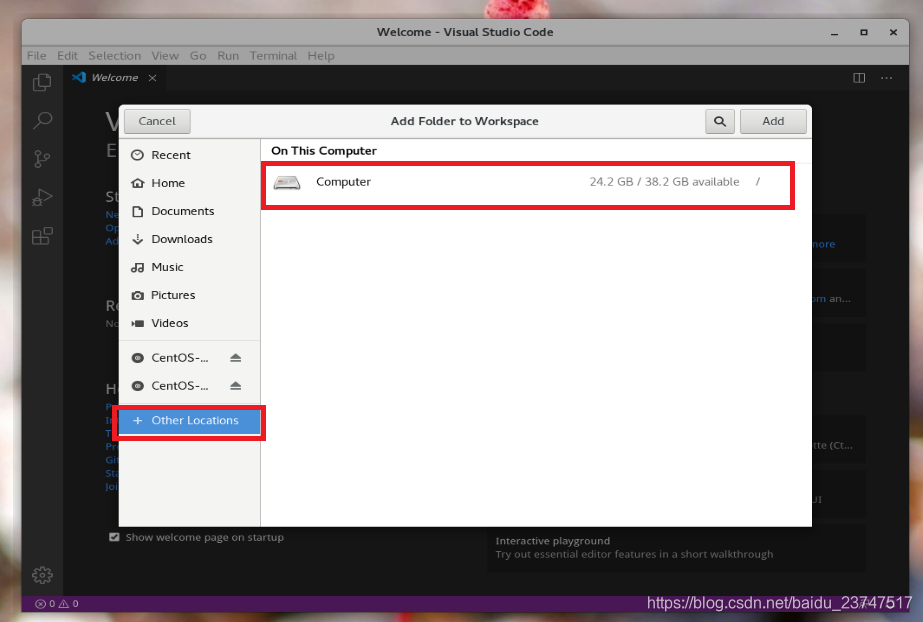The width and height of the screenshot is (923, 622).
Task: Open the Selection menu
Action: click(115, 56)
